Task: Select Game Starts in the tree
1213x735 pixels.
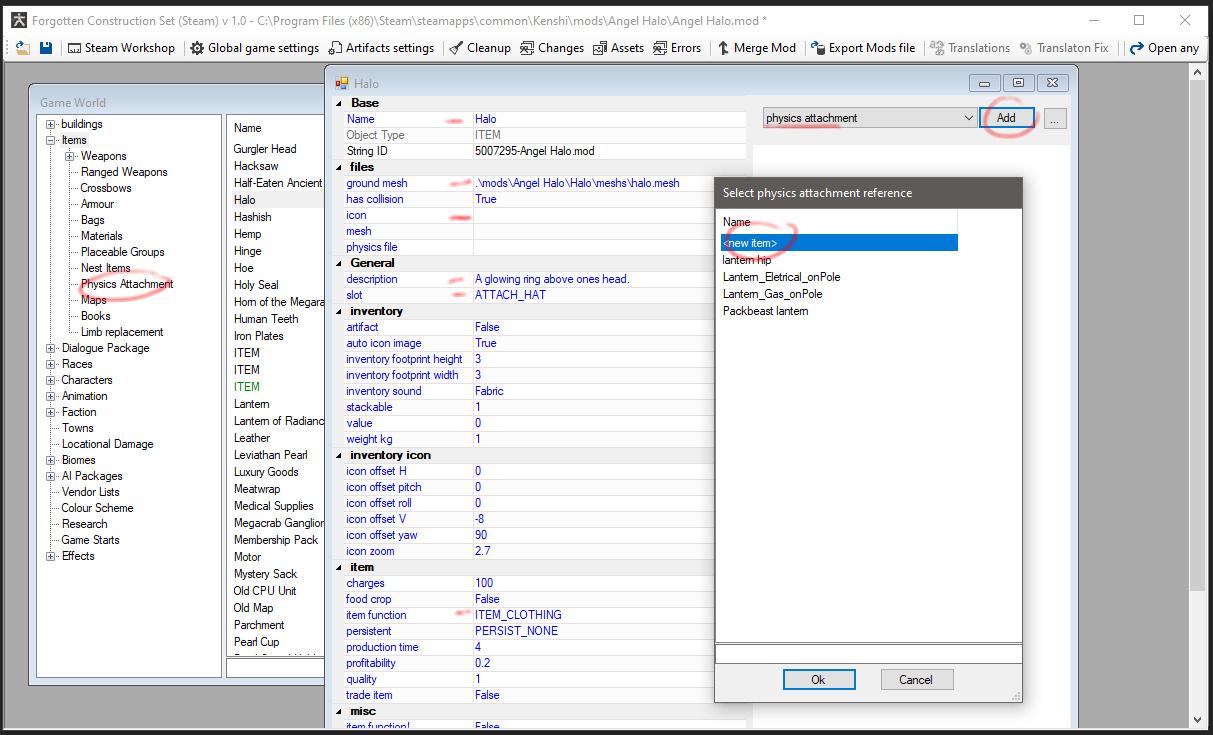Action: click(90, 540)
